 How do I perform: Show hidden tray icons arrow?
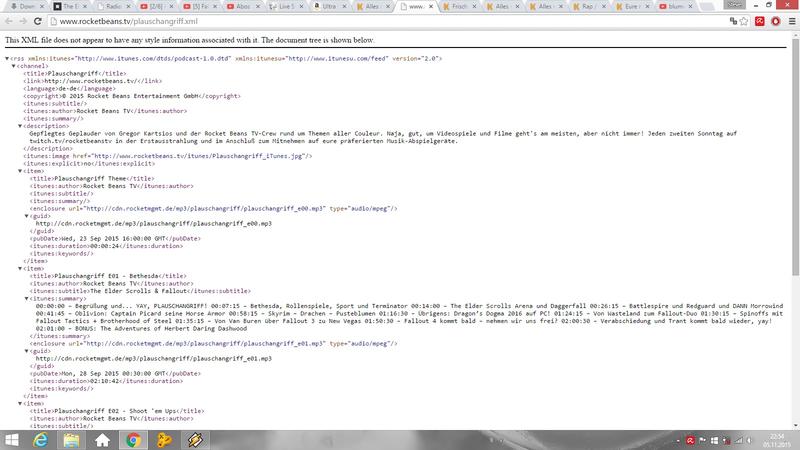pos(678,440)
